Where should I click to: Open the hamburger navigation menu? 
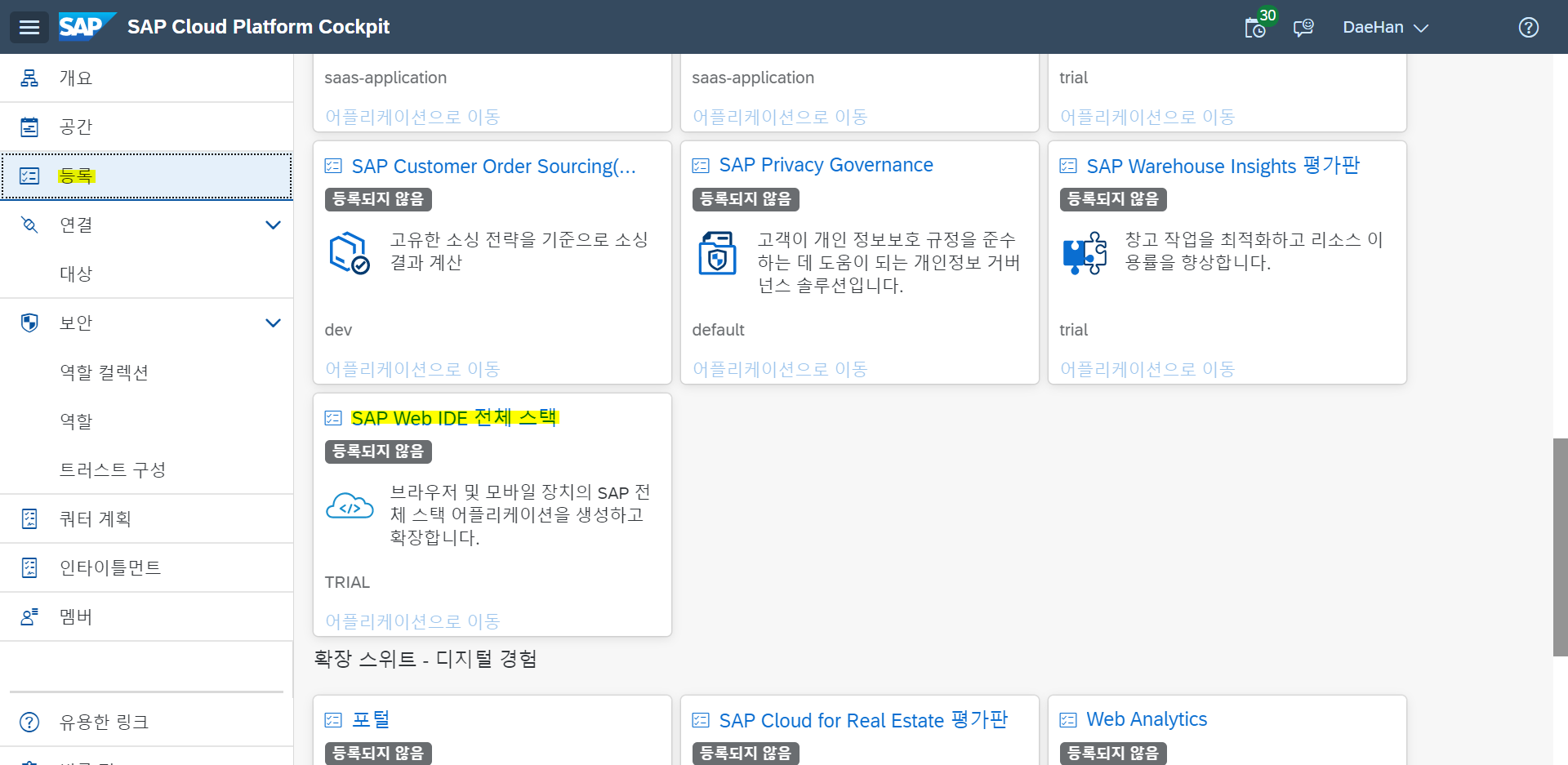coord(29,27)
